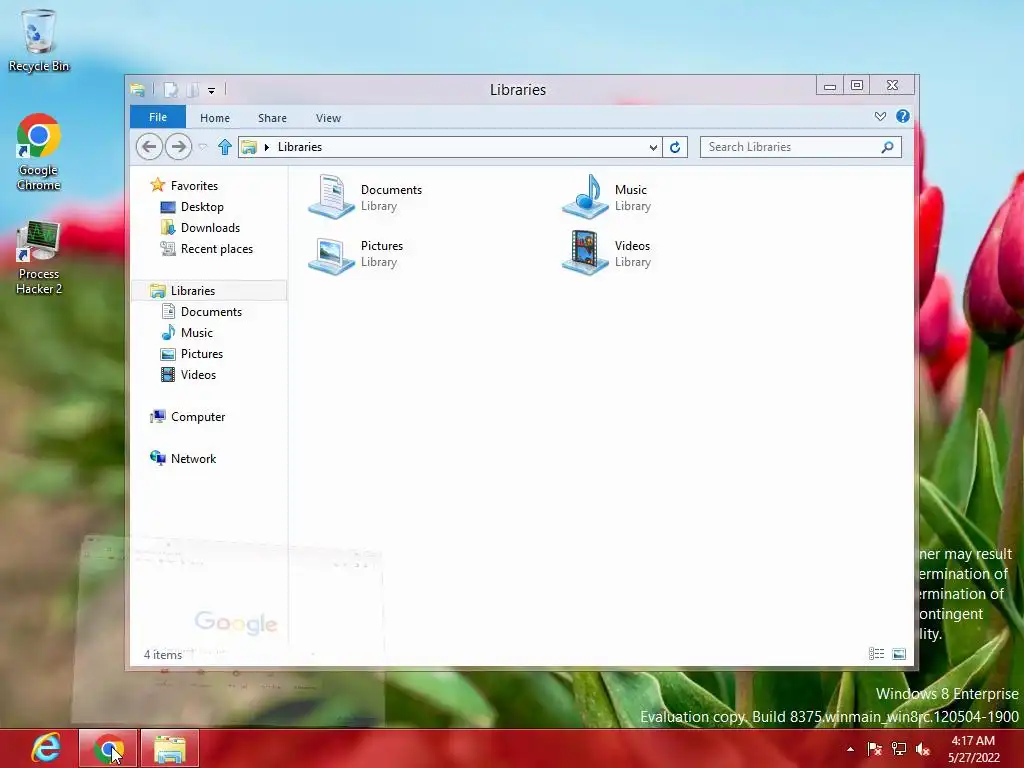The height and width of the screenshot is (768, 1024).
Task: Refresh the Libraries view
Action: click(675, 147)
